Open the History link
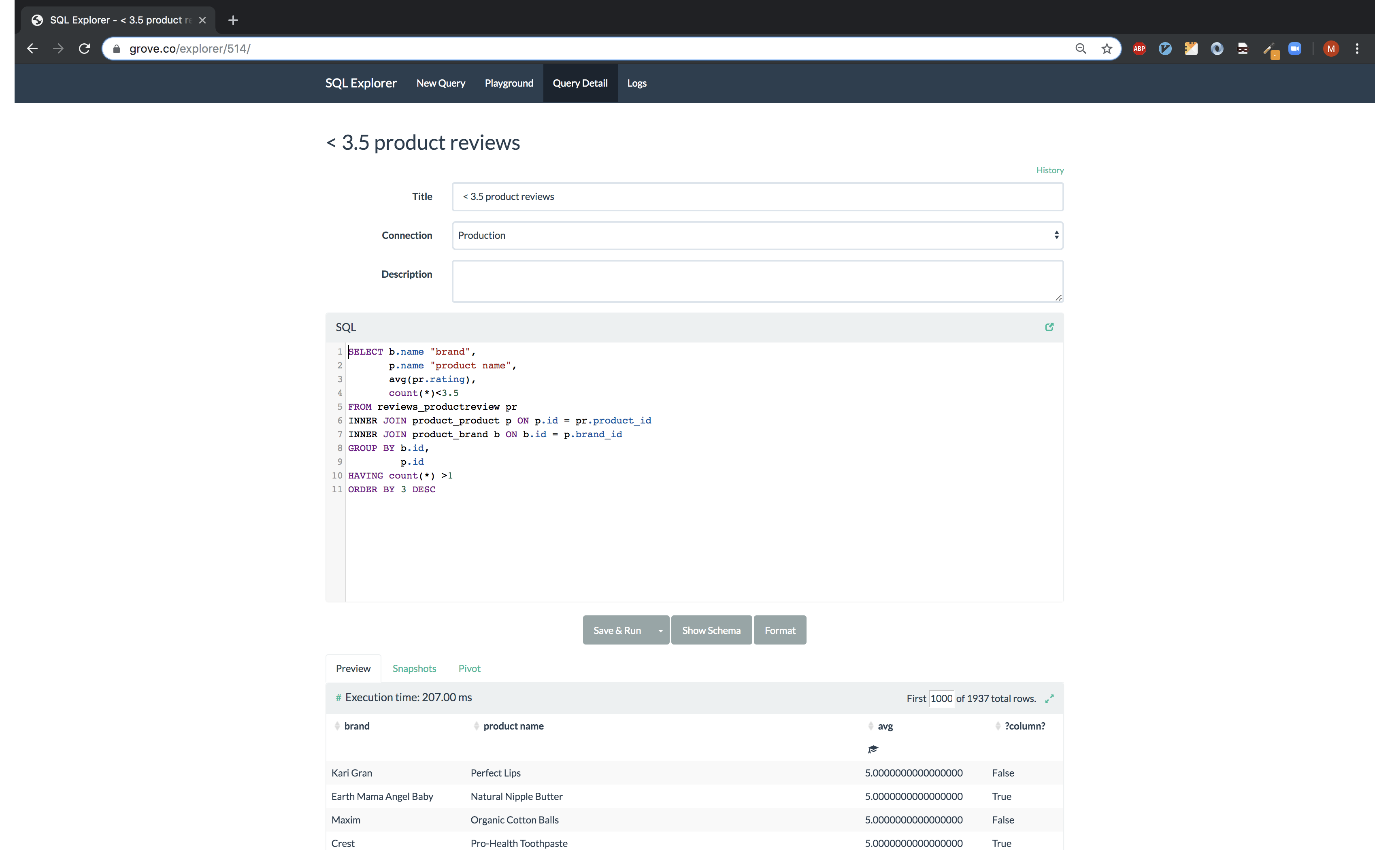 click(x=1049, y=170)
